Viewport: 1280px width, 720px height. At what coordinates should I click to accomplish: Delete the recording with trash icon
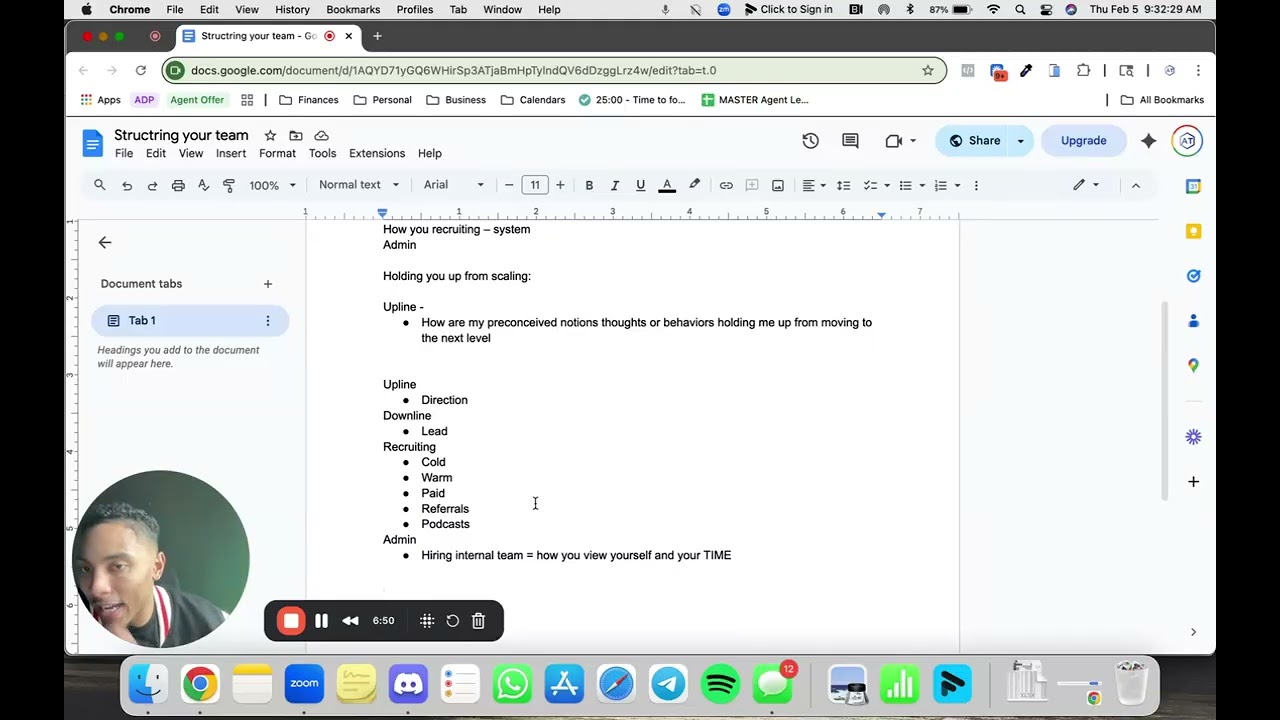point(478,621)
